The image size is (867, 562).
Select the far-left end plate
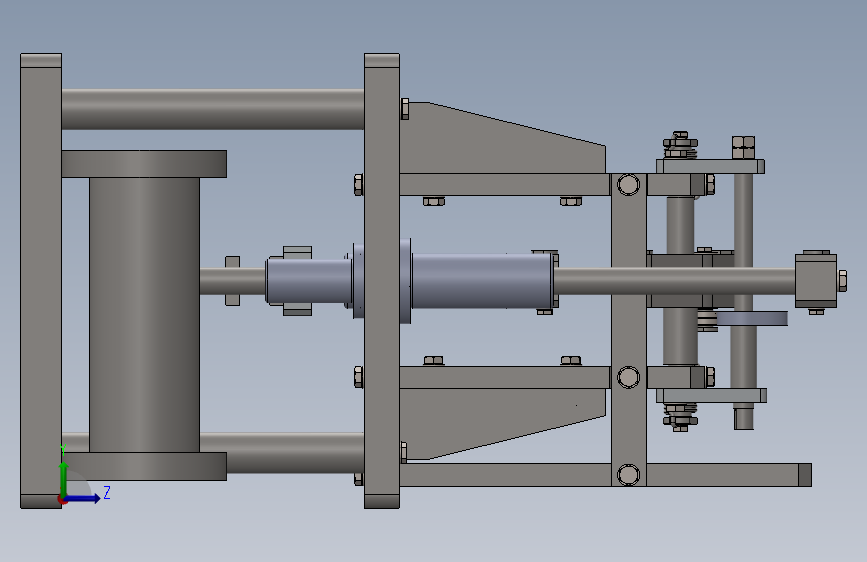click(41, 281)
